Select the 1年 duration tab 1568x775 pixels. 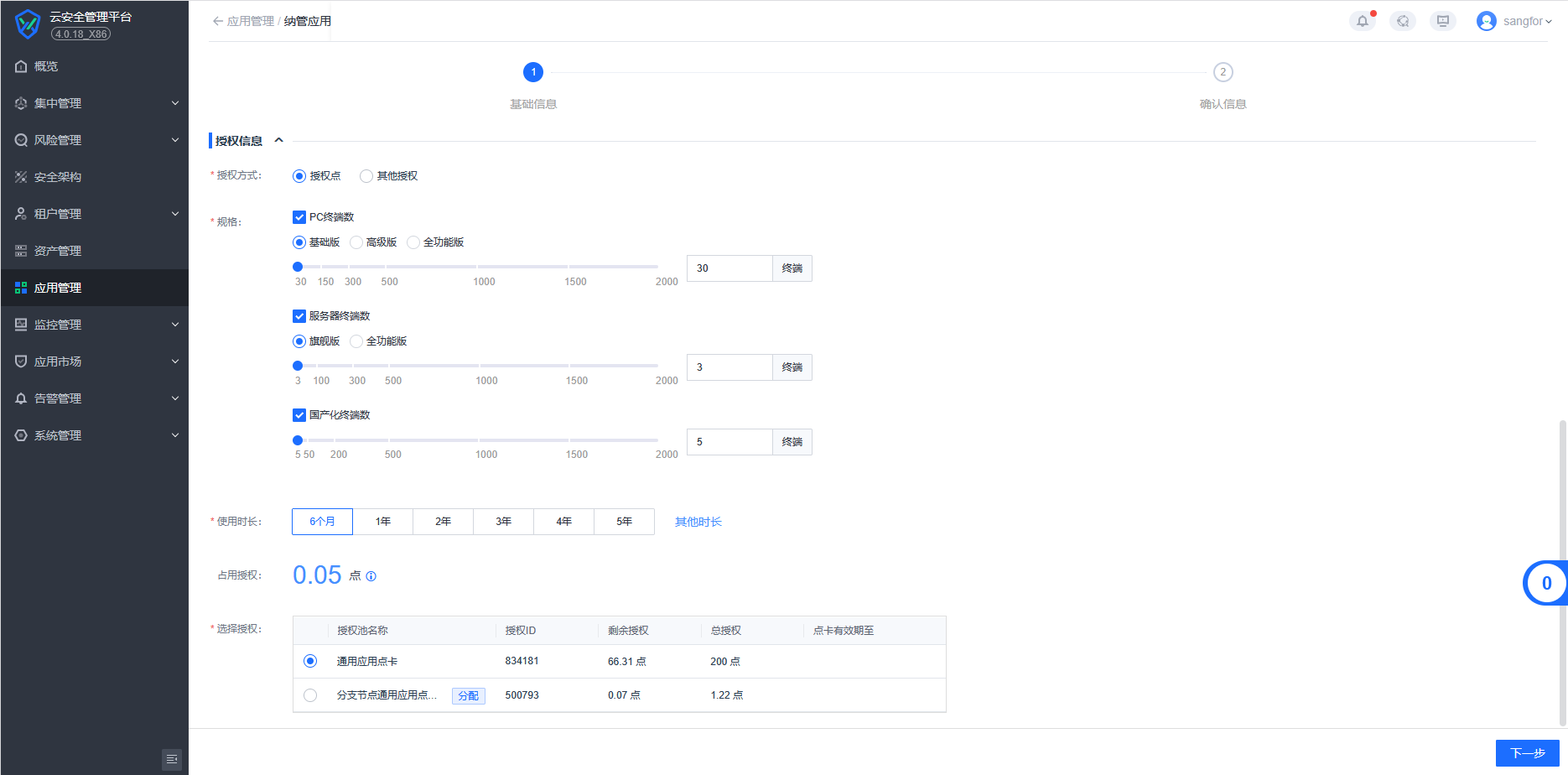(383, 522)
